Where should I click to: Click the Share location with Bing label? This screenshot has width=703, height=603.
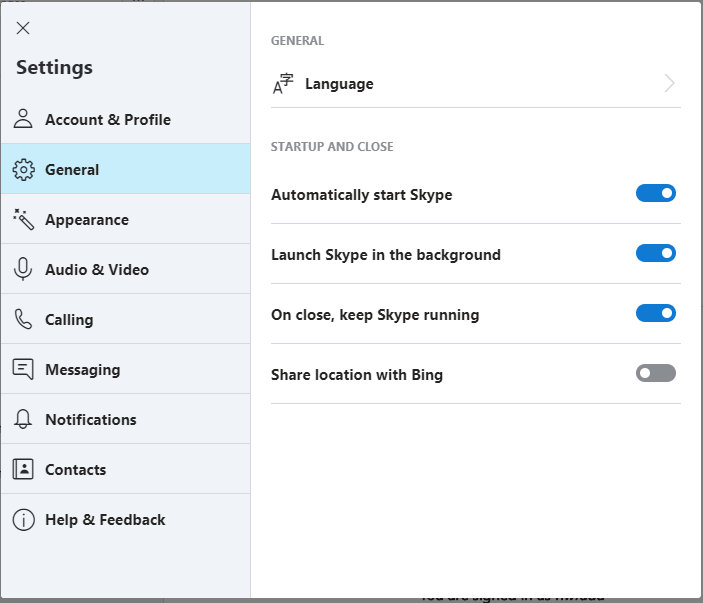click(357, 375)
